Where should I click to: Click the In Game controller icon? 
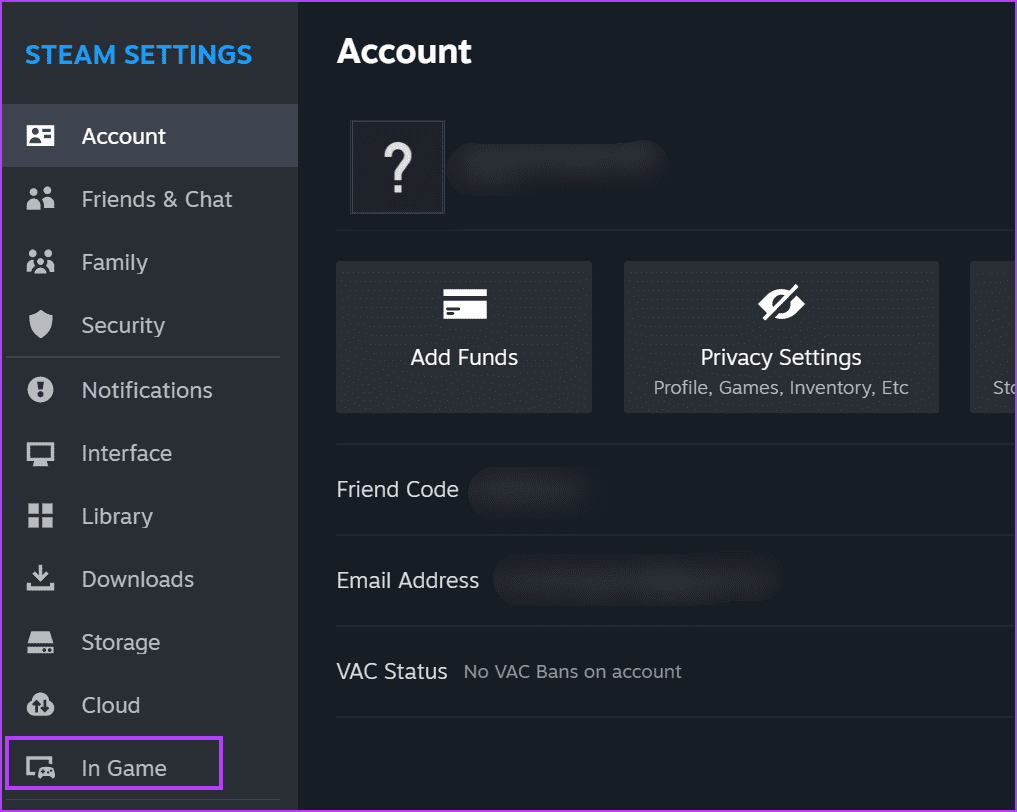tap(40, 768)
